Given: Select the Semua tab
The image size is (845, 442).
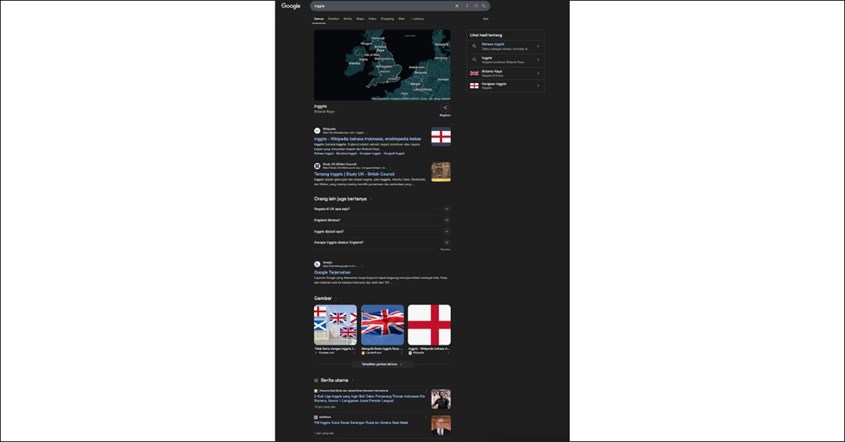Looking at the screenshot, I should click(x=319, y=19).
